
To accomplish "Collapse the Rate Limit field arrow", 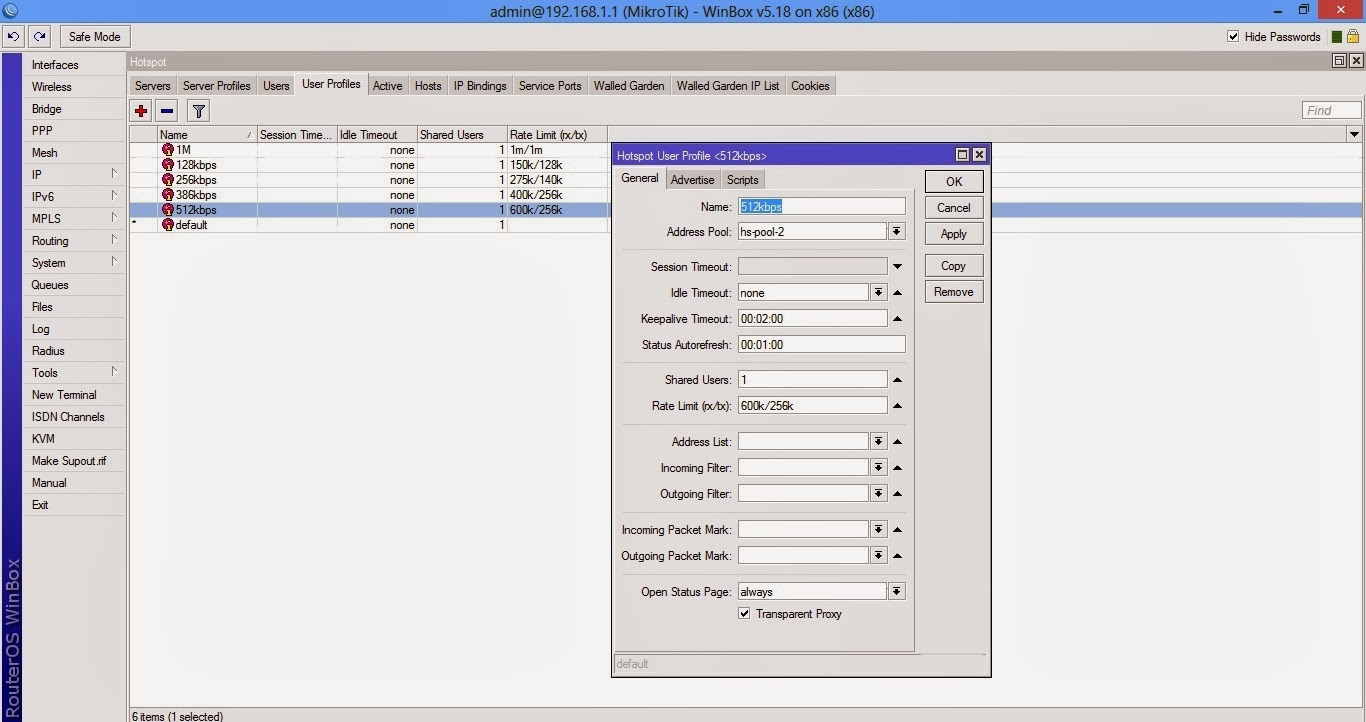I will click(897, 406).
